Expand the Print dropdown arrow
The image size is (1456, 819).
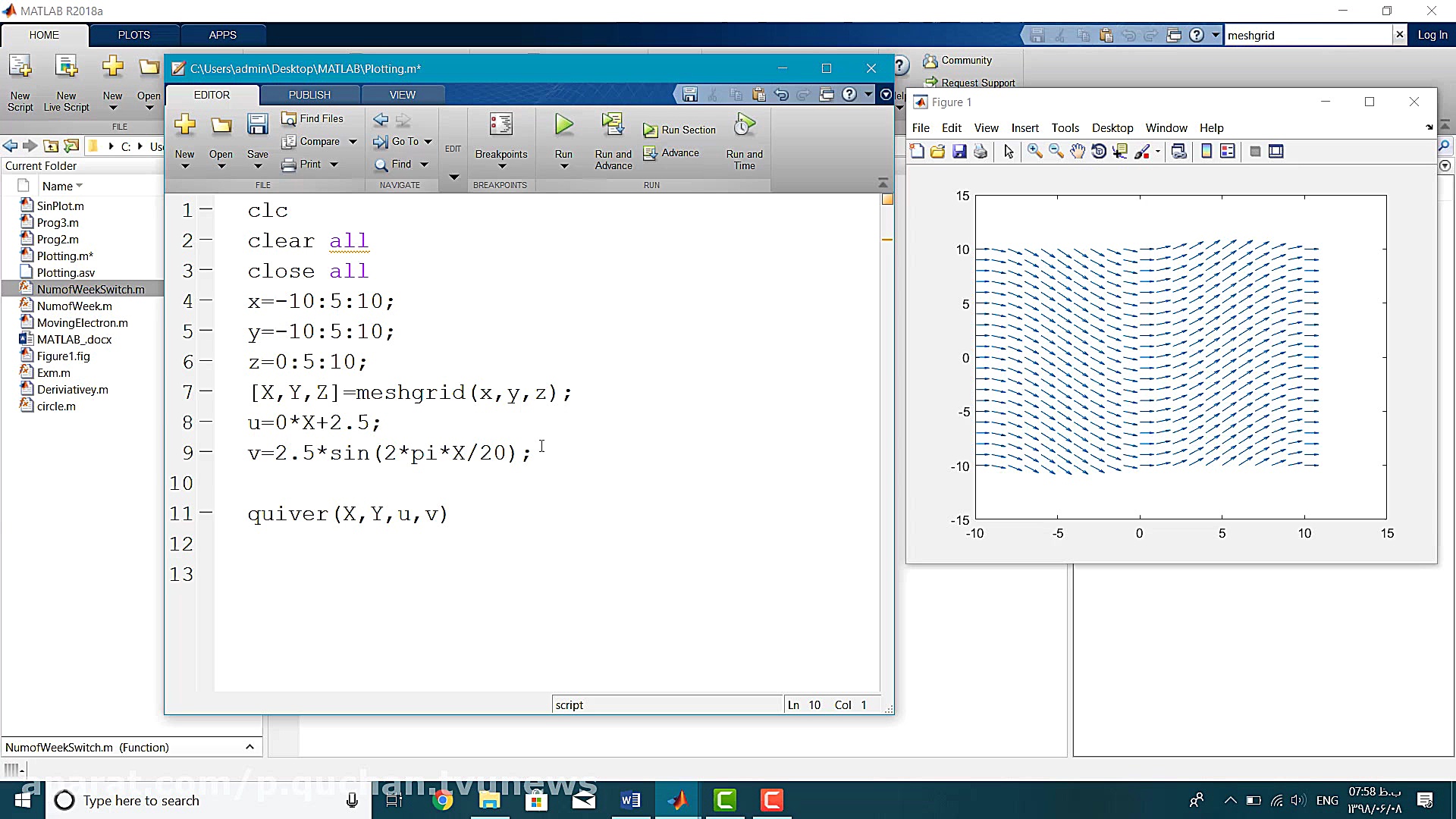334,165
